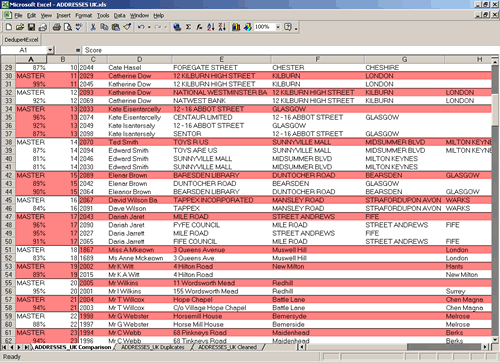Image resolution: width=500 pixels, height=363 pixels.
Task: Sort Descending with Z-A icon
Action: [x=222, y=27]
